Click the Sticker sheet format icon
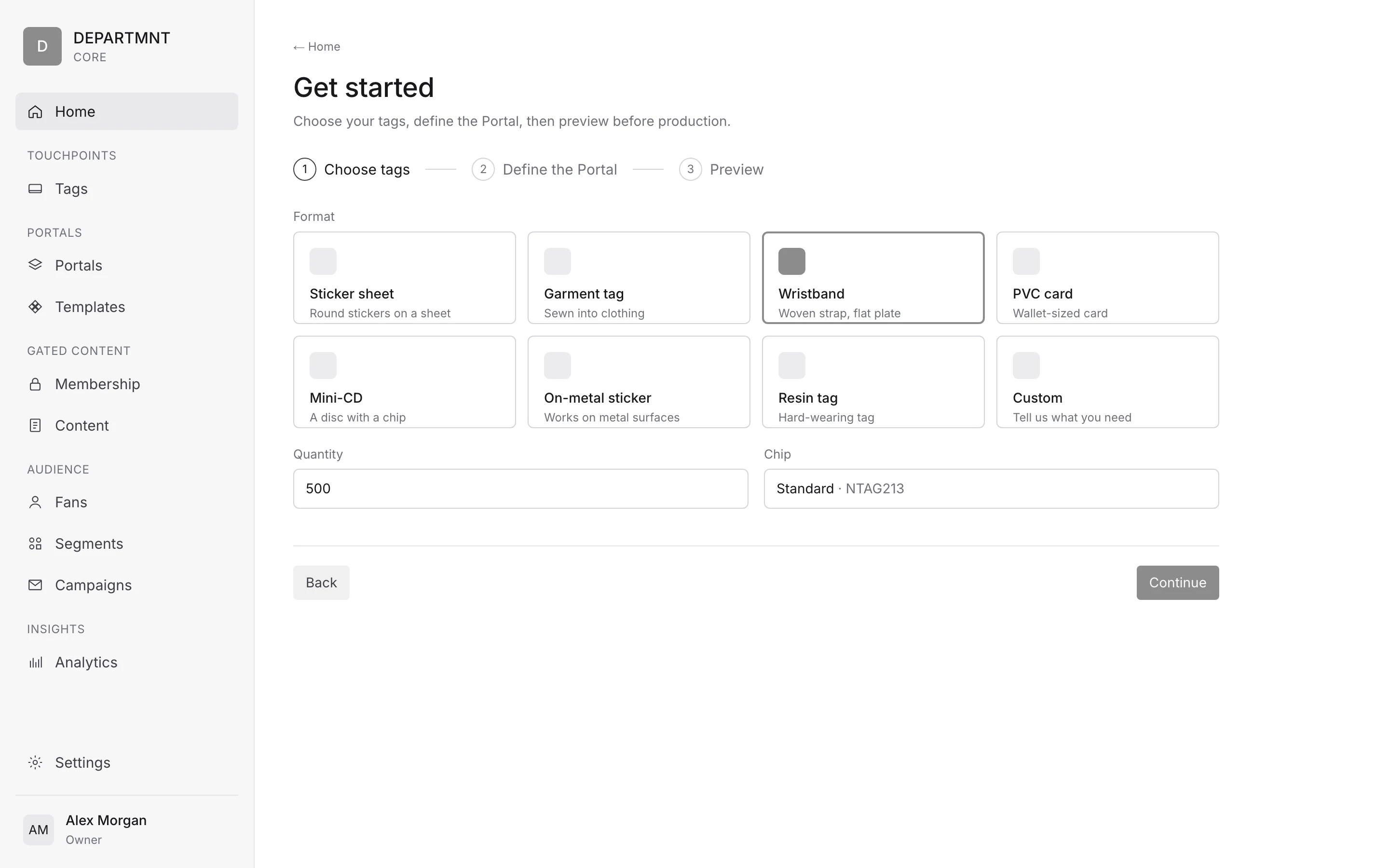 pyautogui.click(x=323, y=261)
